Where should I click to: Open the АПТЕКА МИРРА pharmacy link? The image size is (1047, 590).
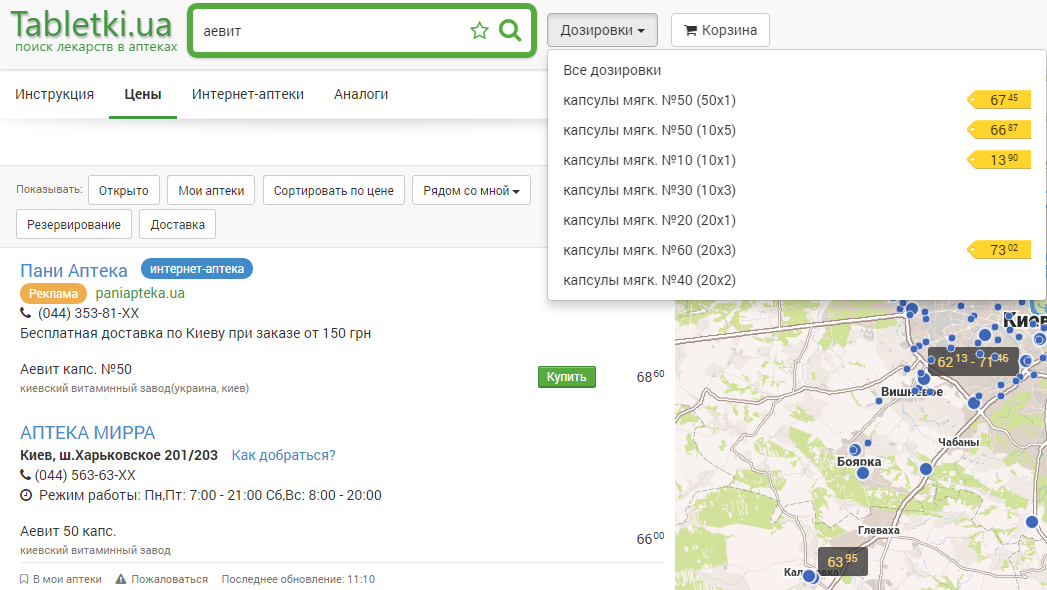[87, 432]
